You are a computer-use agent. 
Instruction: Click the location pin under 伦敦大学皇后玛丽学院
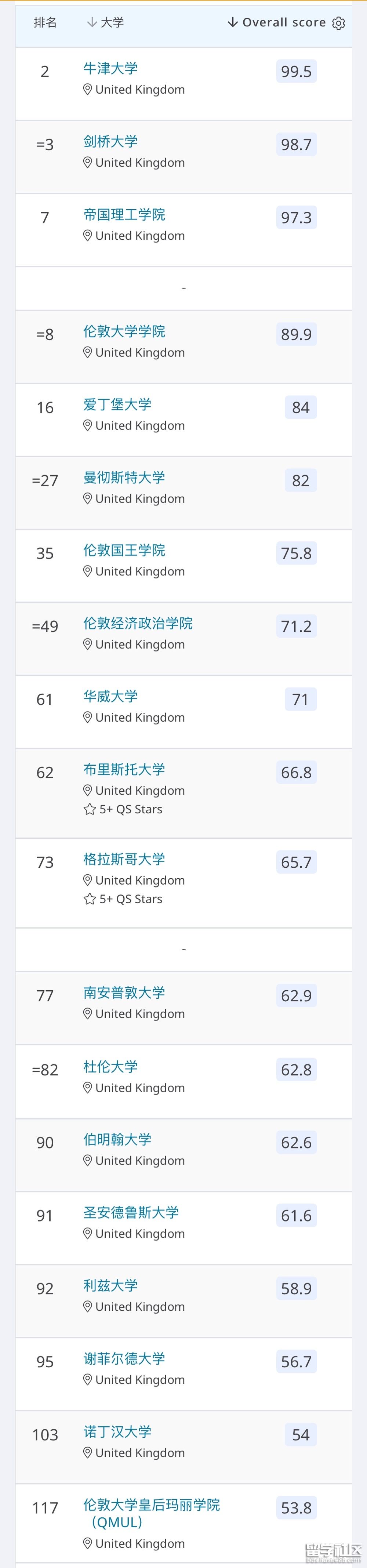tap(87, 1543)
